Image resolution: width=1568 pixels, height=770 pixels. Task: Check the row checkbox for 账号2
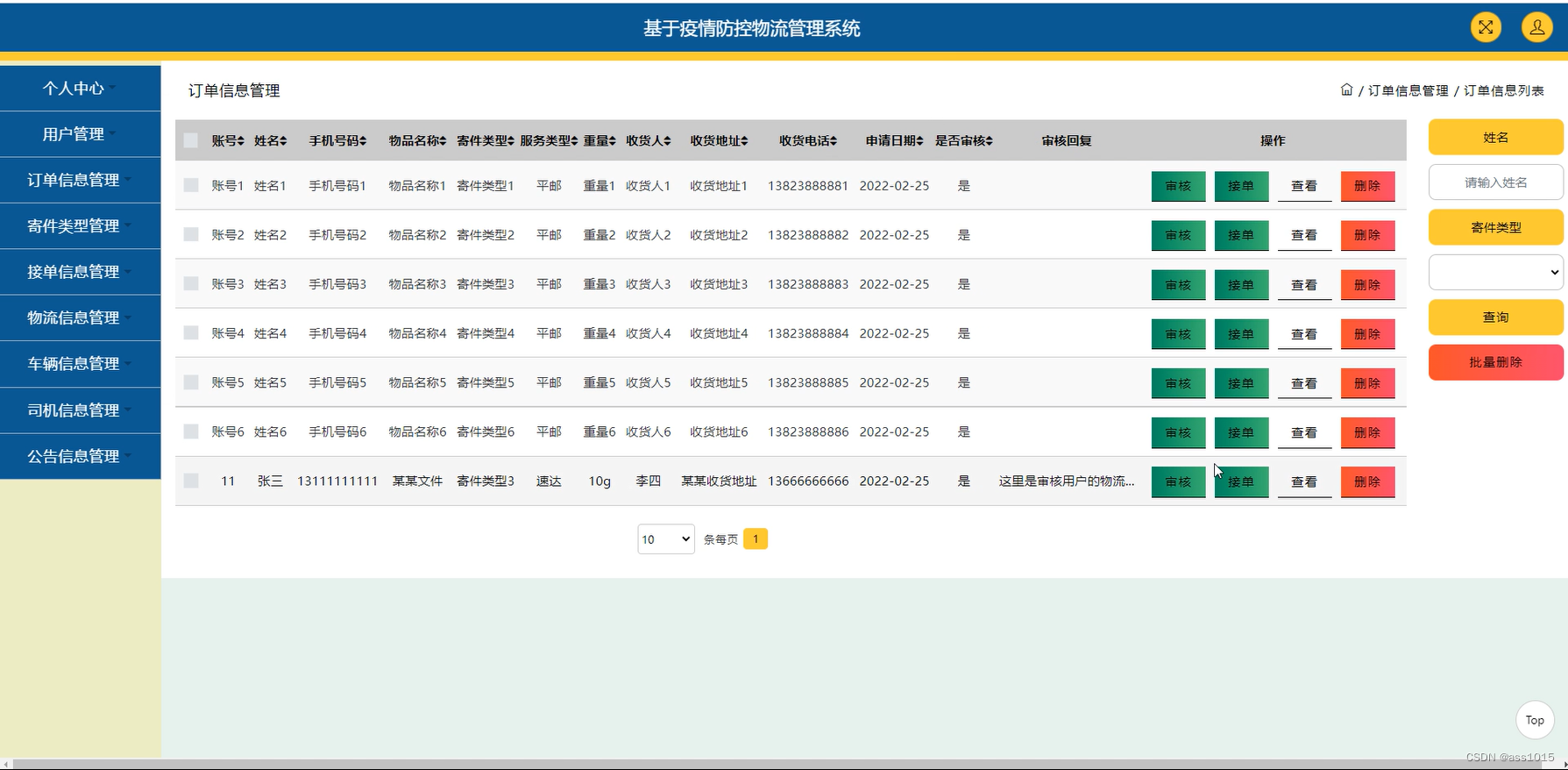click(191, 234)
